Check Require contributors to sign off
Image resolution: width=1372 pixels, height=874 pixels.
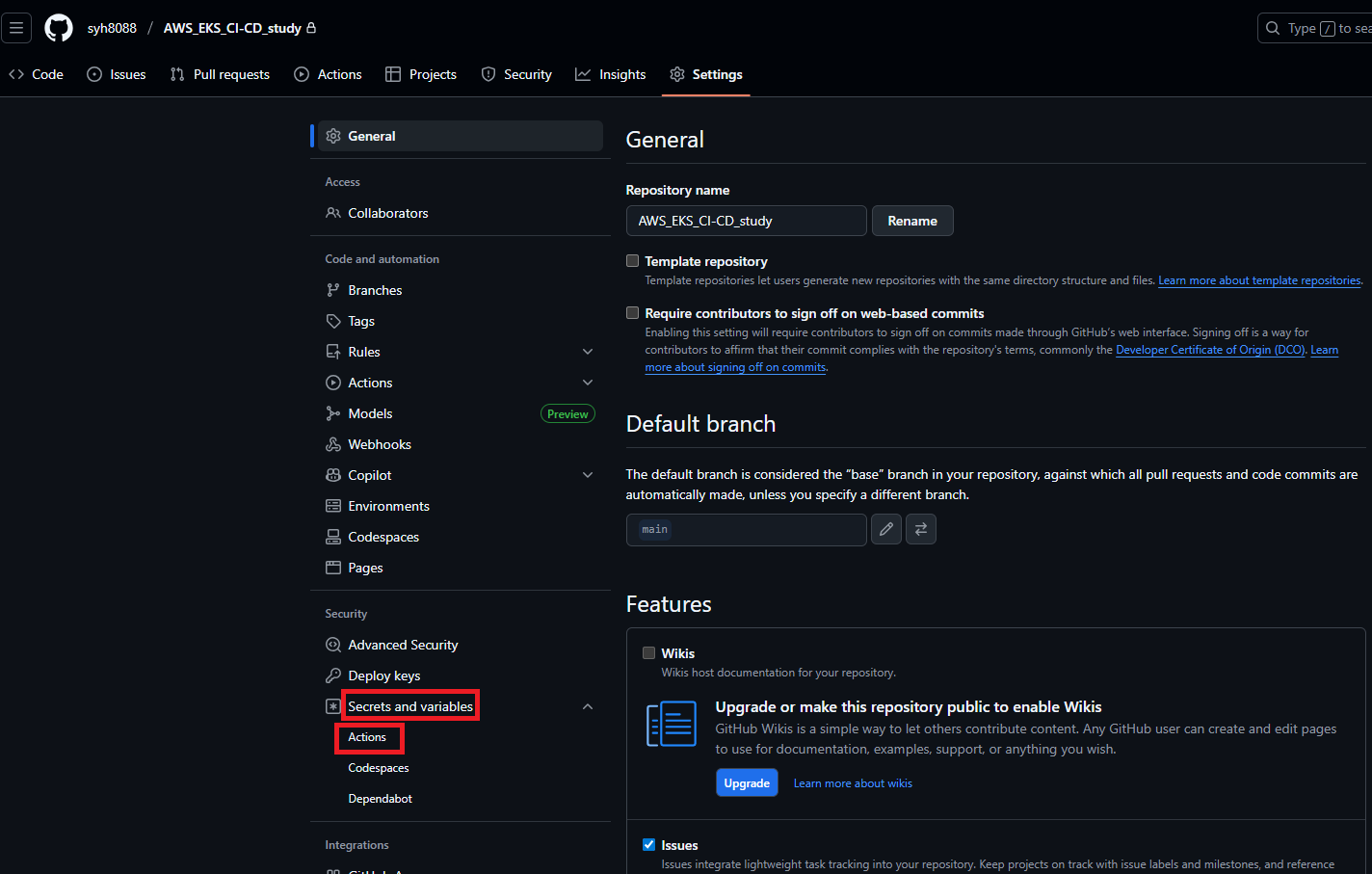(632, 313)
